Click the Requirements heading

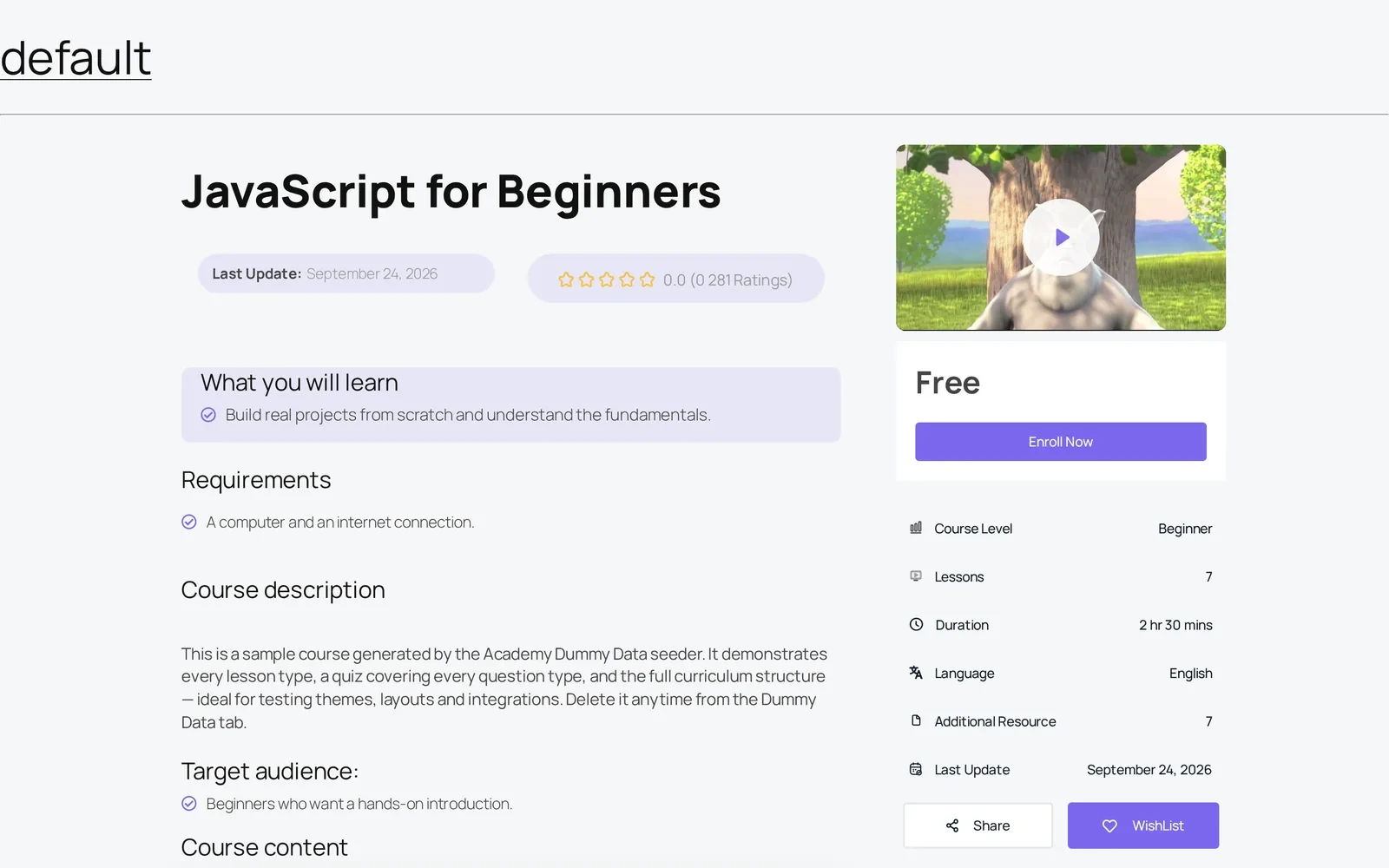(256, 480)
